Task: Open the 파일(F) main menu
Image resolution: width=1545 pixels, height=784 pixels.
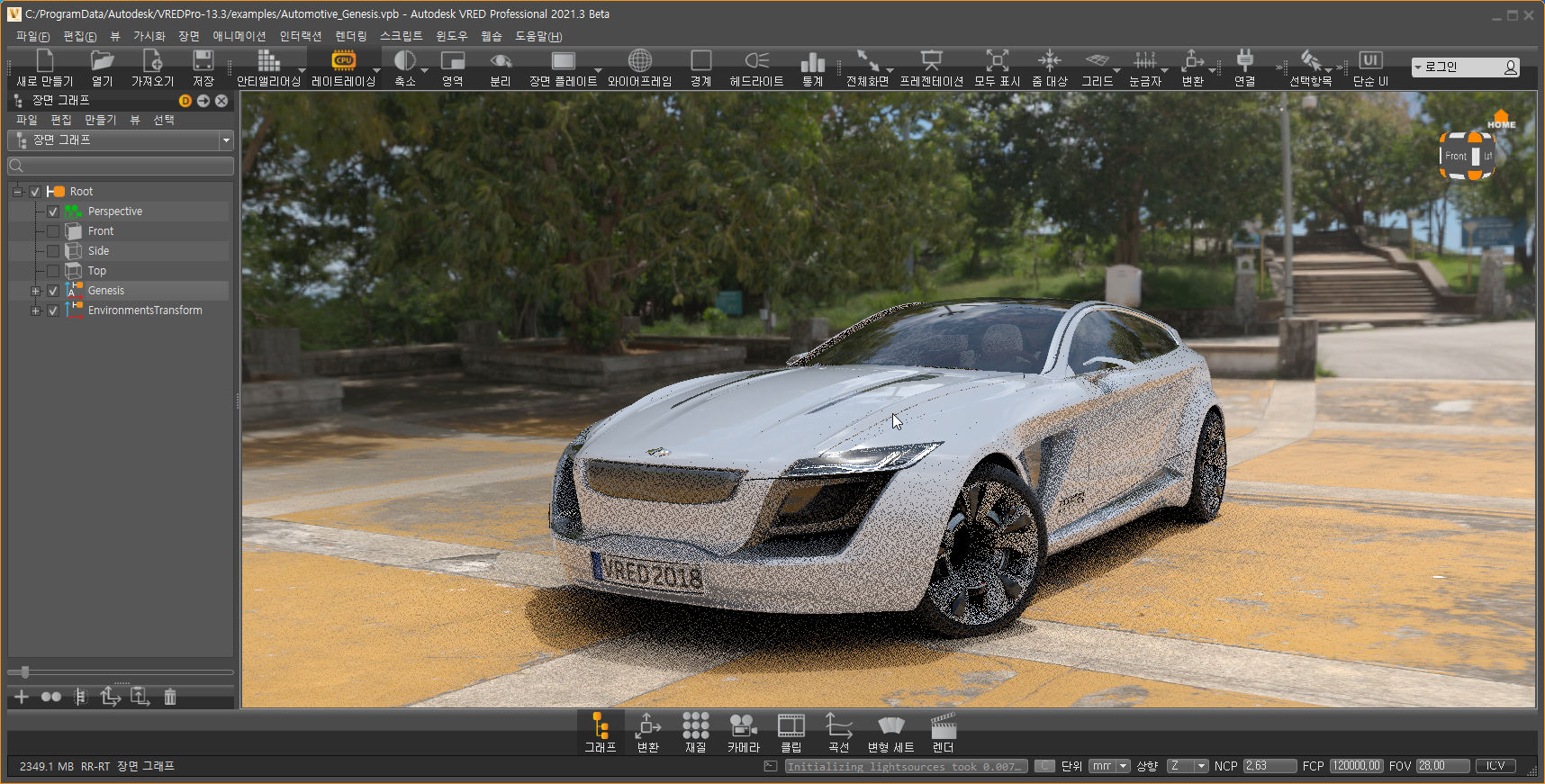Action: pyautogui.click(x=32, y=36)
